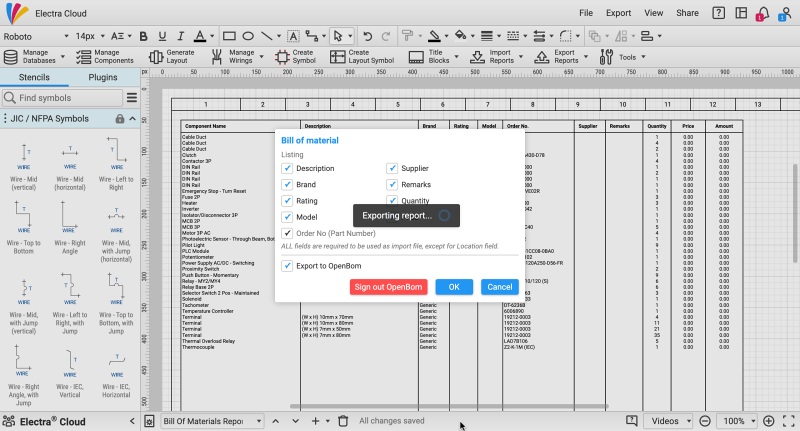Screen dimensions: 800x431
Task: Collapse the JIC / NFPA Symbols section
Action: click(x=133, y=118)
